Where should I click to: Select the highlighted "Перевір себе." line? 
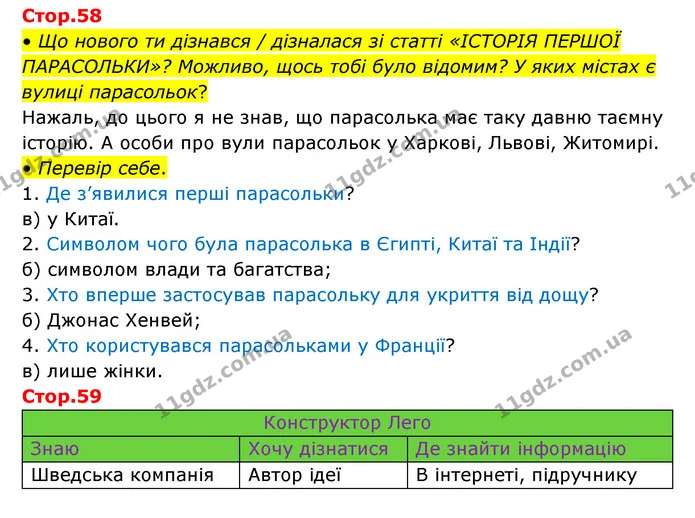[95, 168]
